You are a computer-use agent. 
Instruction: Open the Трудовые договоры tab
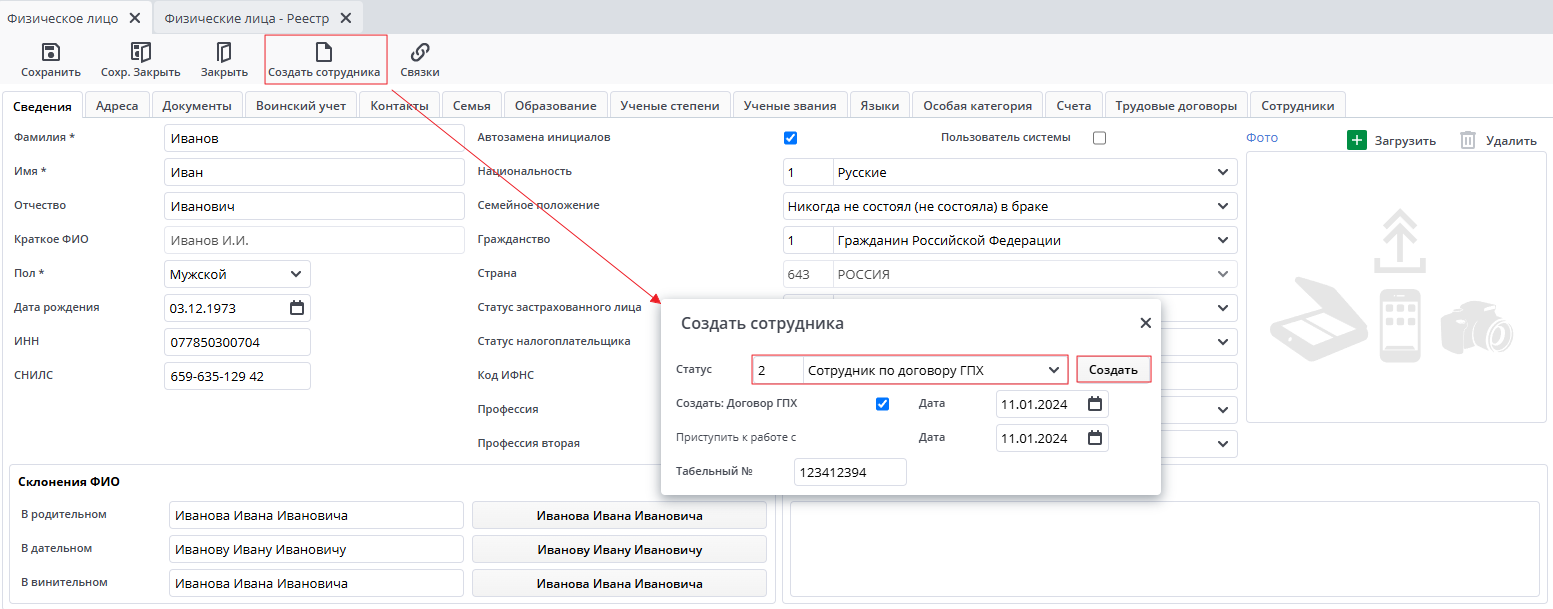pos(1176,105)
